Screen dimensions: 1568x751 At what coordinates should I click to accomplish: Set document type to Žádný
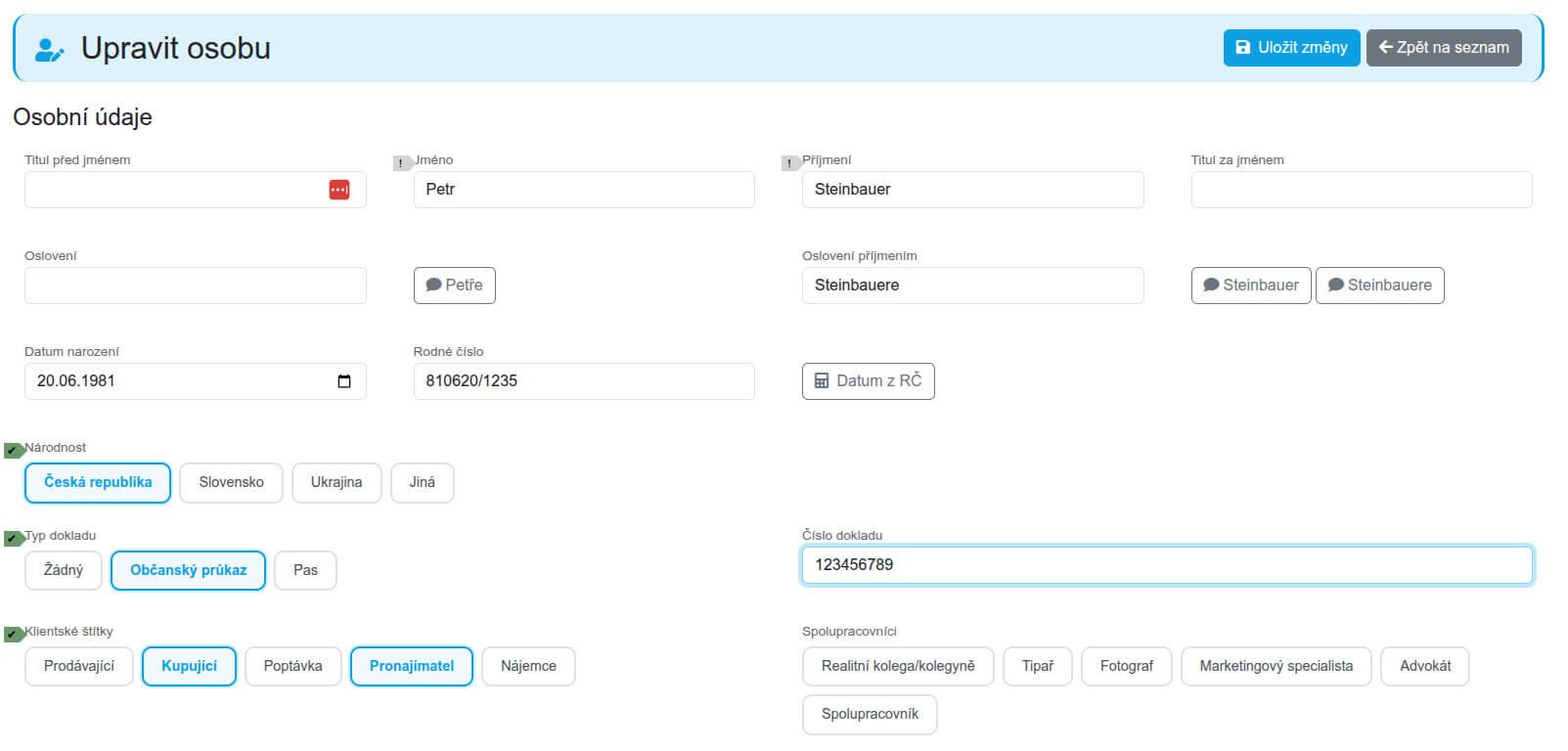coord(64,570)
